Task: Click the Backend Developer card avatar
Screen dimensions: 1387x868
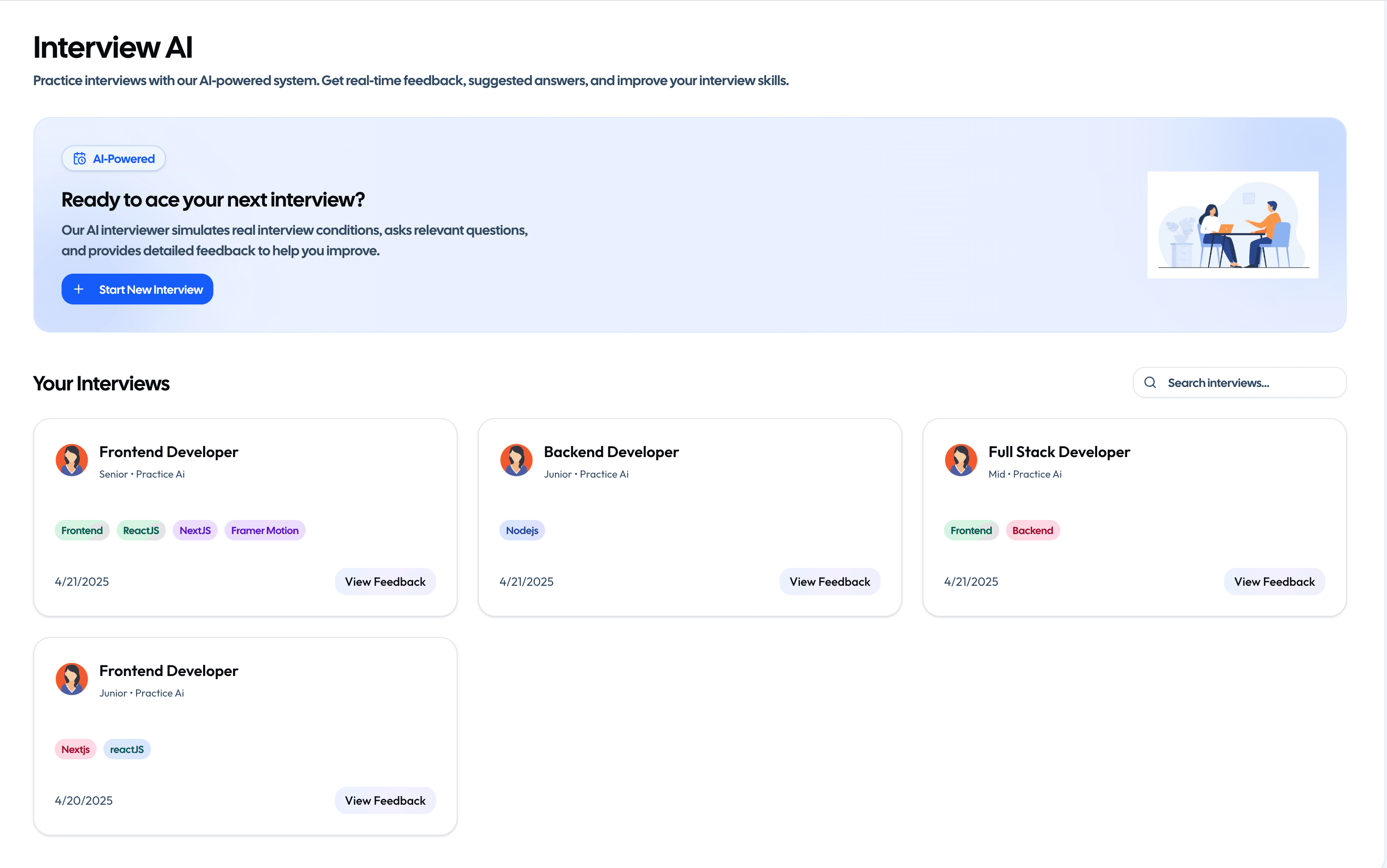Action: (x=516, y=460)
